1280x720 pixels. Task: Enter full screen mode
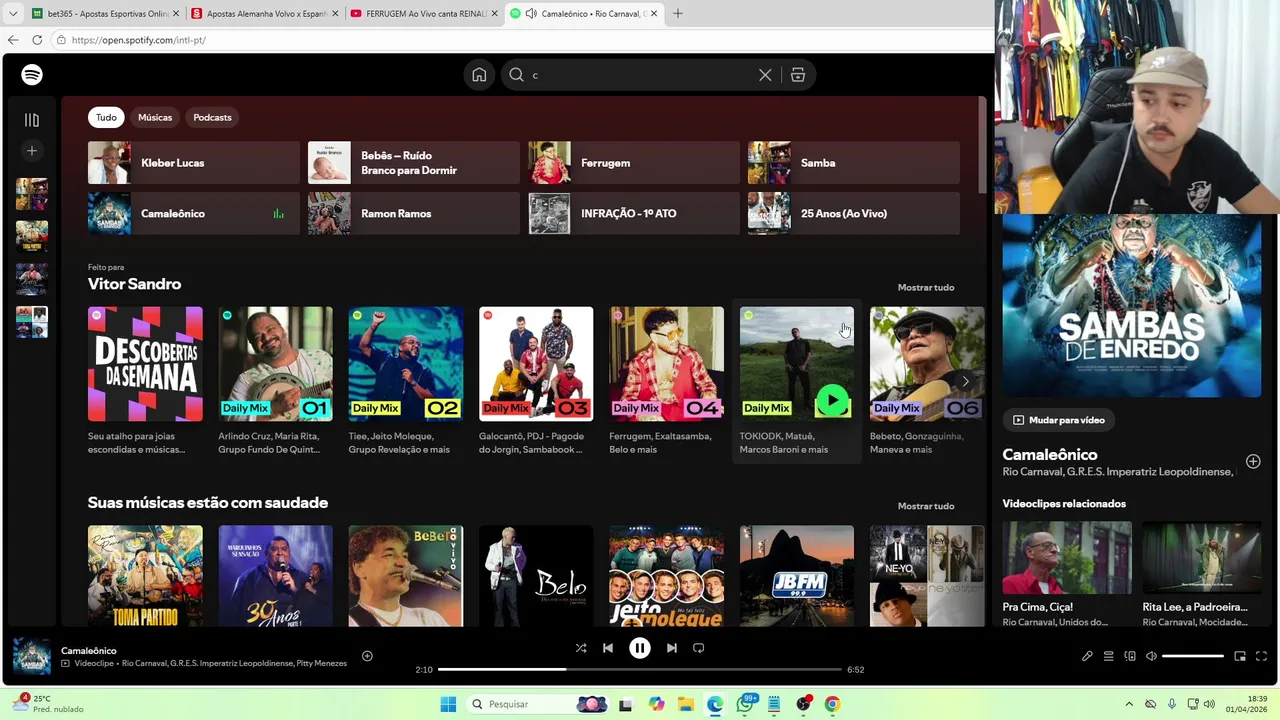pyautogui.click(x=1261, y=656)
